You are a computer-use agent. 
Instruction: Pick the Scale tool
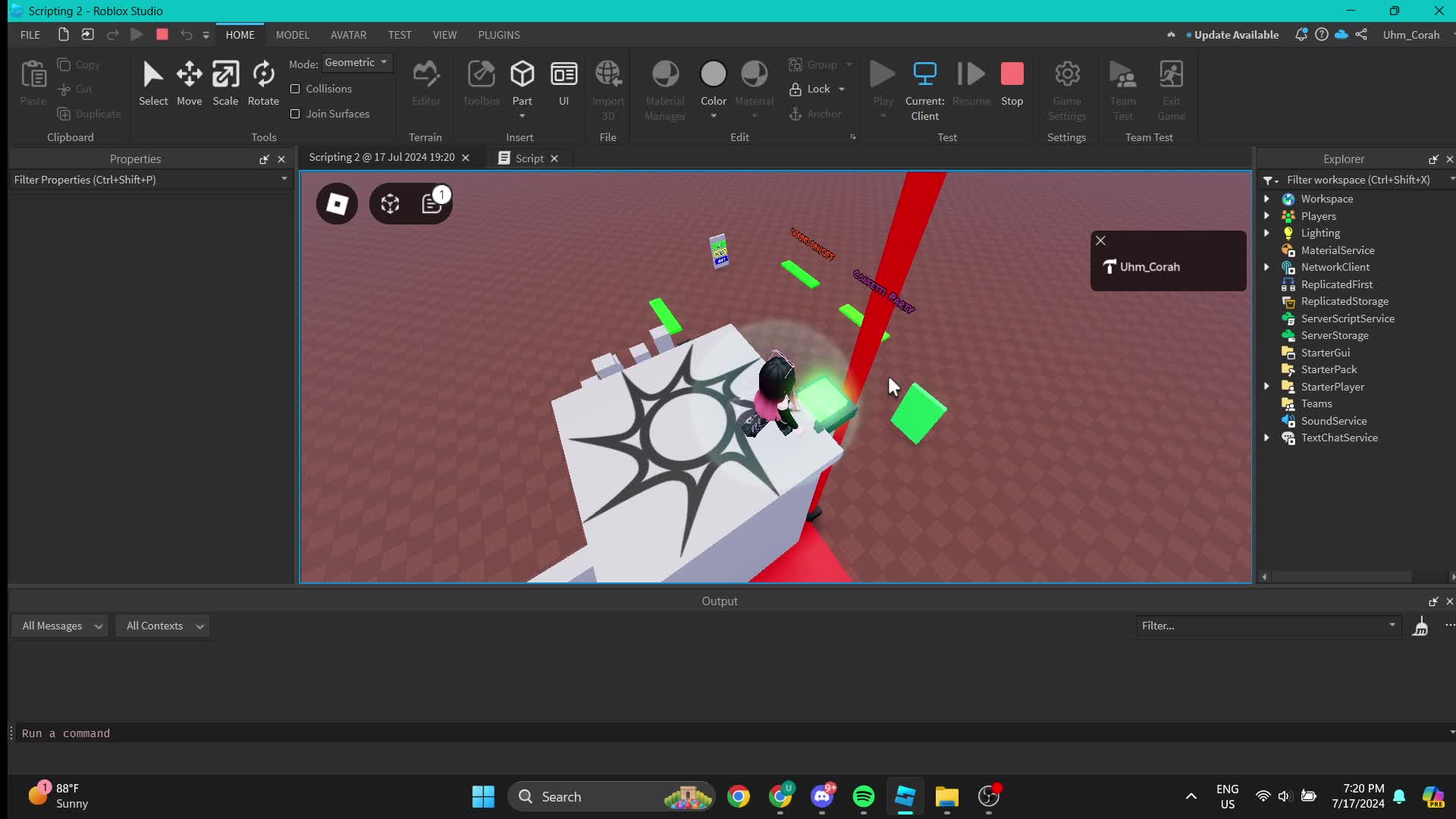225,83
